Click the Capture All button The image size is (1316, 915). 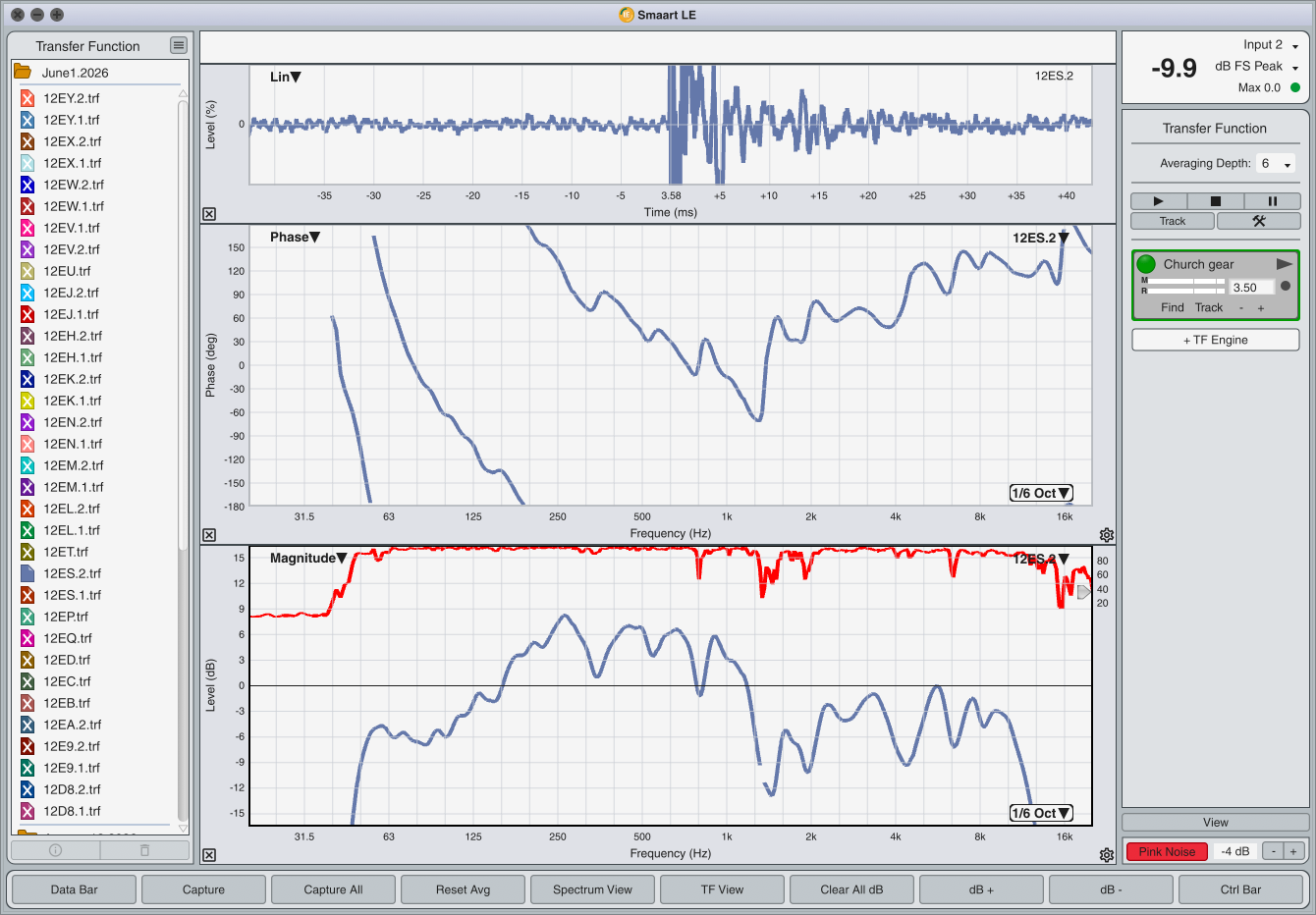pos(333,889)
